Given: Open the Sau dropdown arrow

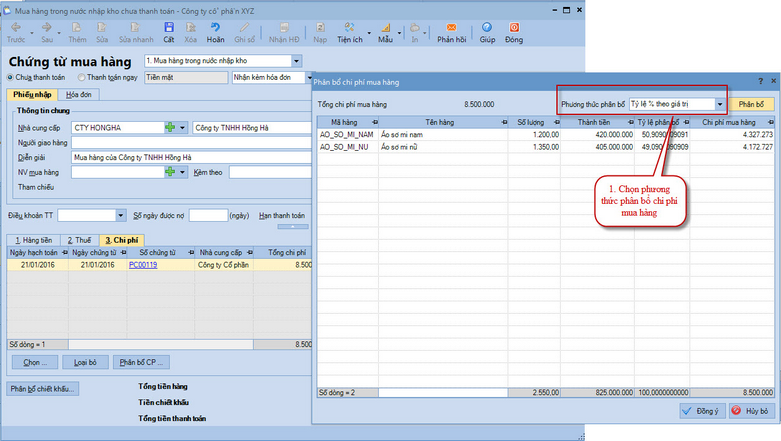Looking at the screenshot, I should click(59, 33).
